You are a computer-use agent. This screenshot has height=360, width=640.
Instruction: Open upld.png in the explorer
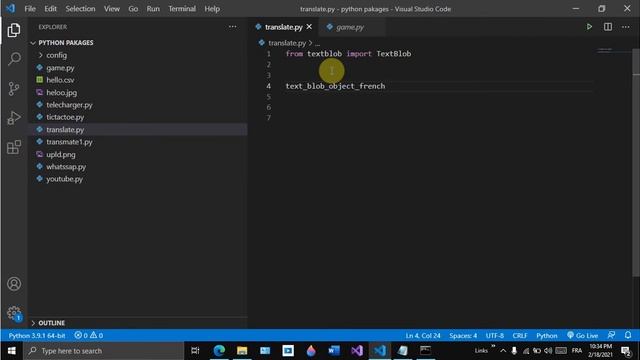pos(60,155)
